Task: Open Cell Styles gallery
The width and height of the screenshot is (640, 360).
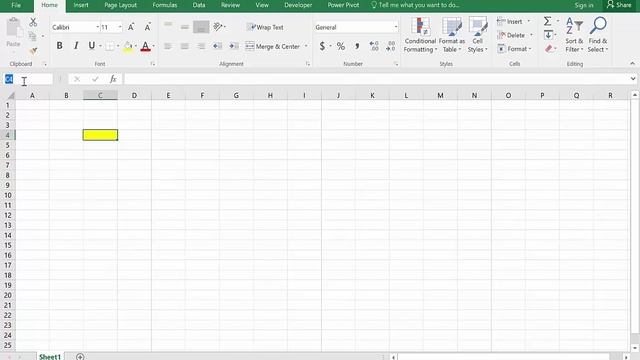Action: pos(478,35)
